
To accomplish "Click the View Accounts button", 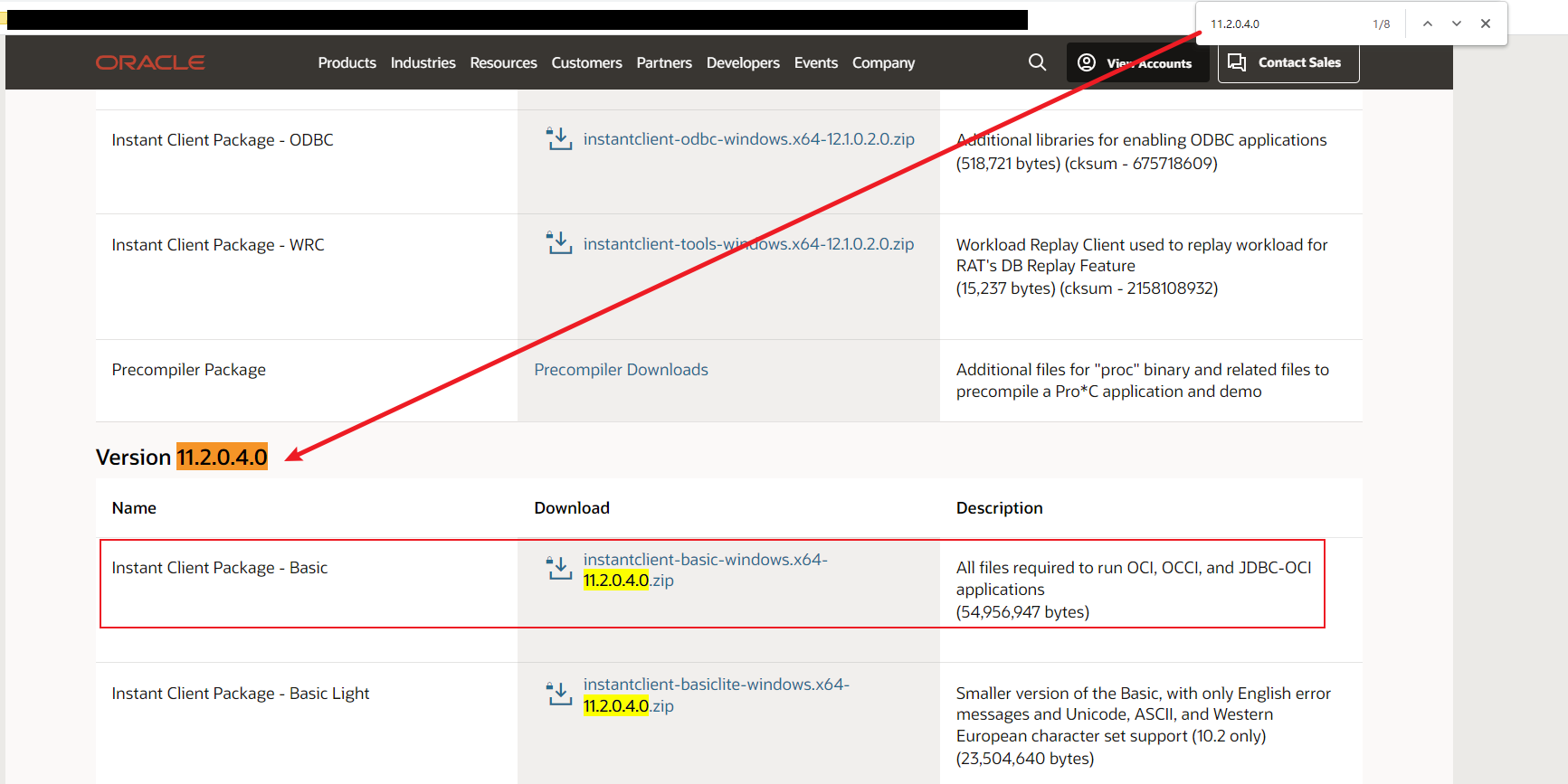I will (x=1137, y=62).
